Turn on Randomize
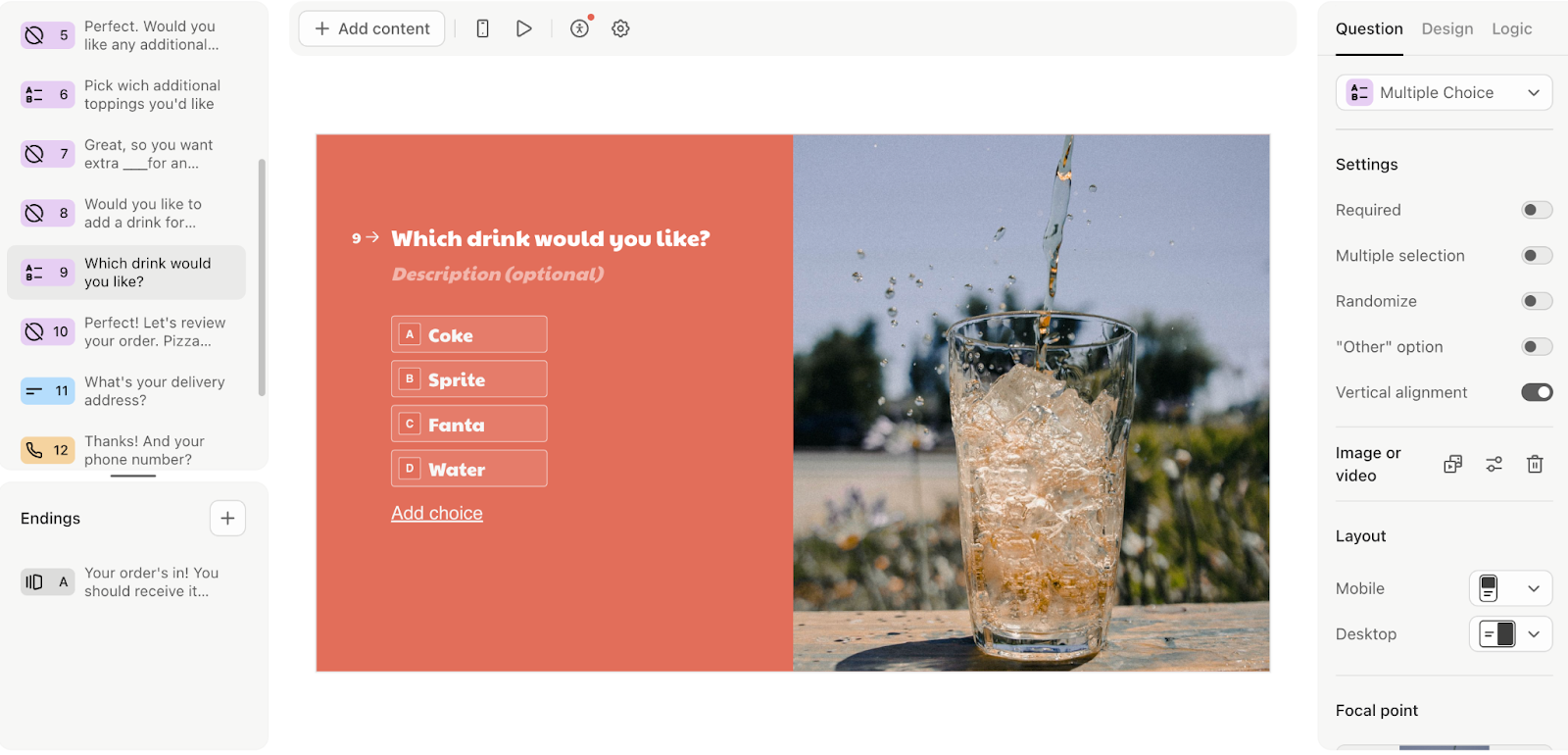The width and height of the screenshot is (1568, 755). tap(1537, 301)
